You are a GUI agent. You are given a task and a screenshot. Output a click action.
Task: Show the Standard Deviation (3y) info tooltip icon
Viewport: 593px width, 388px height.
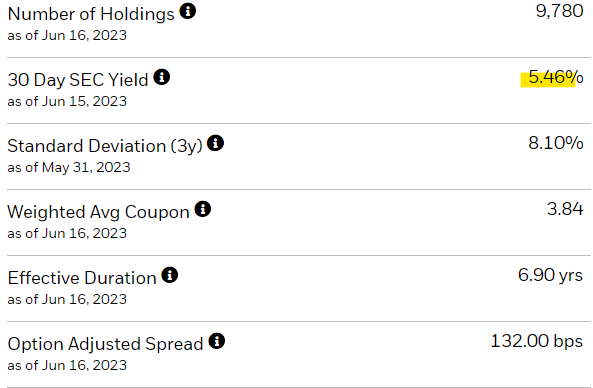point(216,143)
